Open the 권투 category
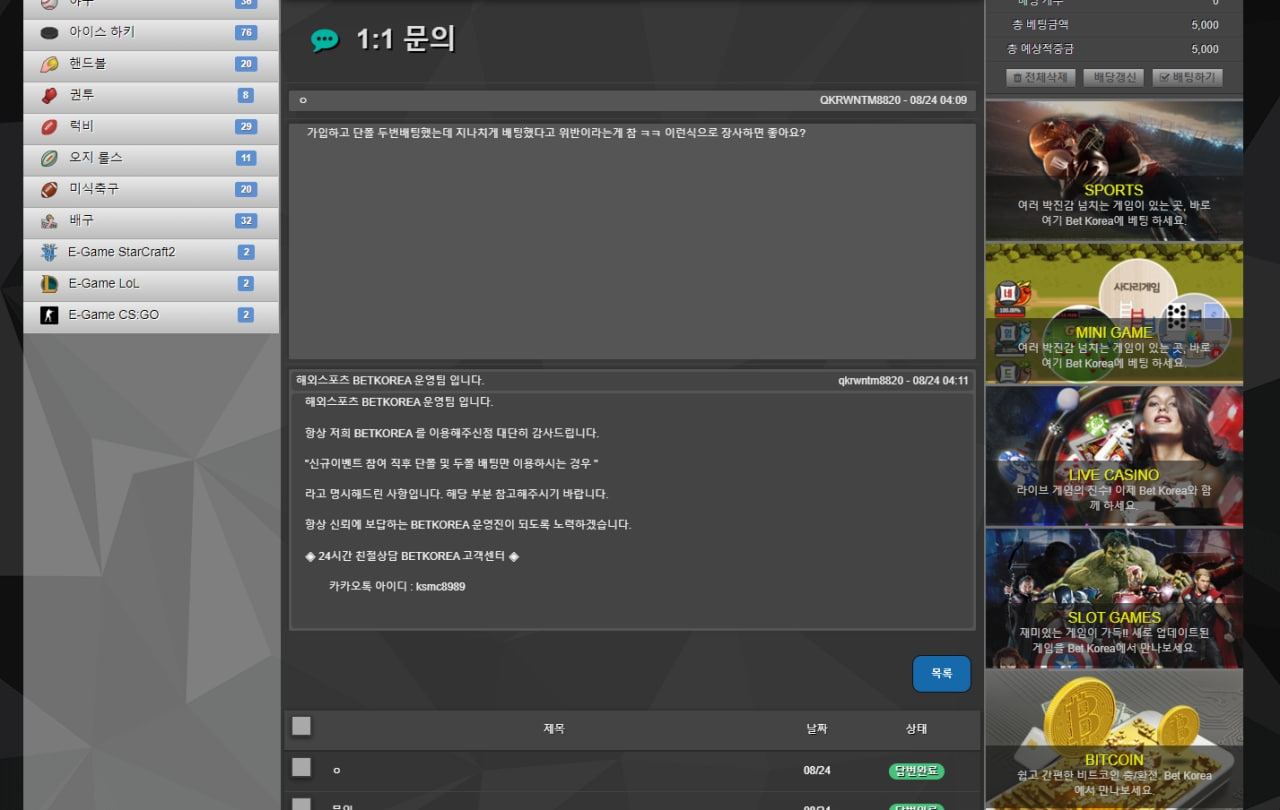 pos(151,95)
